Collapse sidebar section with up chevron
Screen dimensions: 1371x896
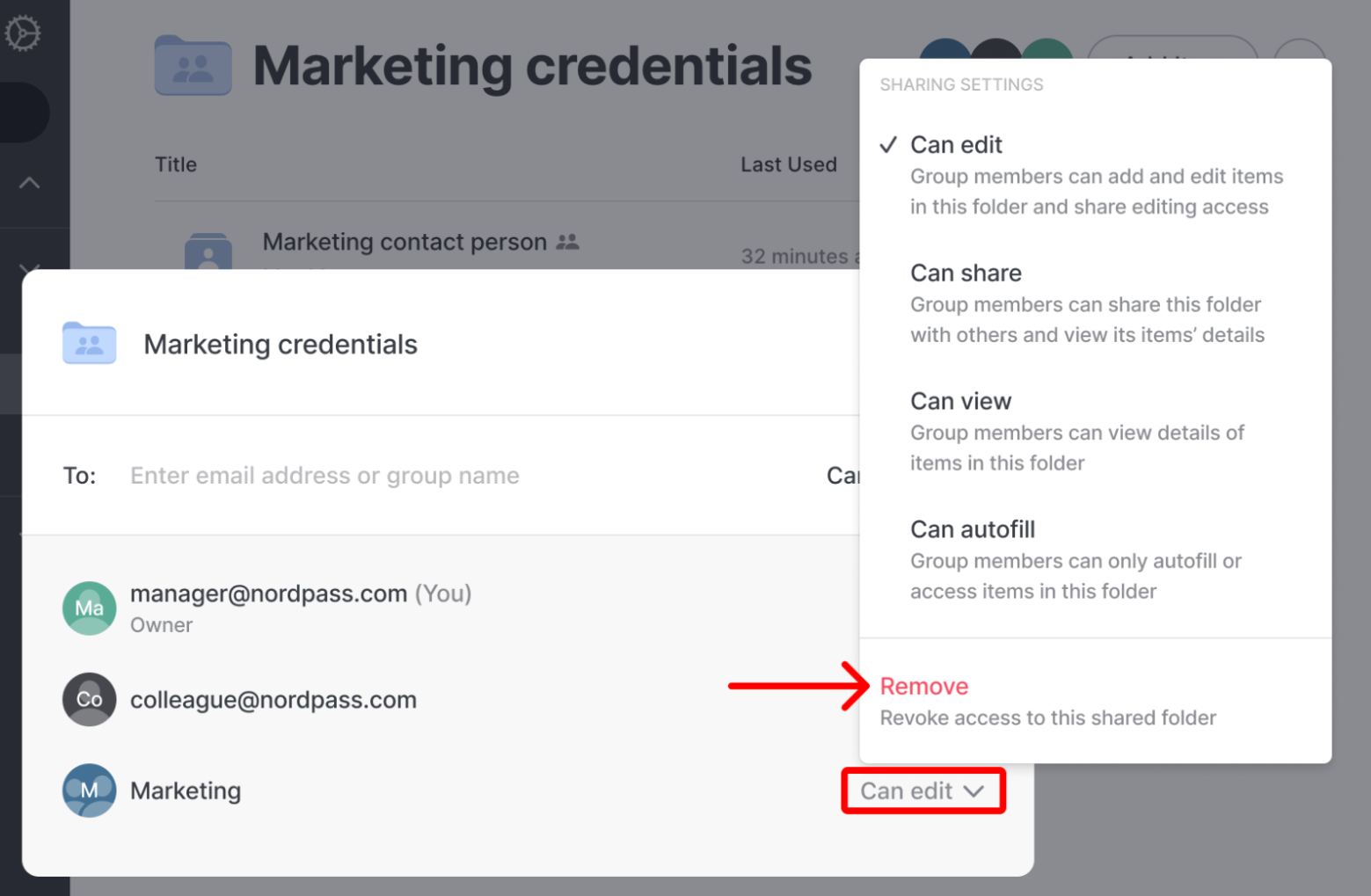pos(30,183)
